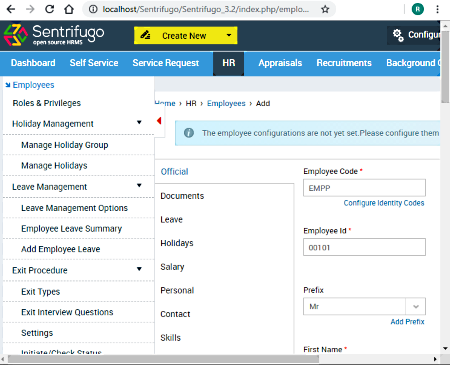This screenshot has width=450, height=365.
Task: Collapse sidebar using red arrow handle
Action: (159, 121)
